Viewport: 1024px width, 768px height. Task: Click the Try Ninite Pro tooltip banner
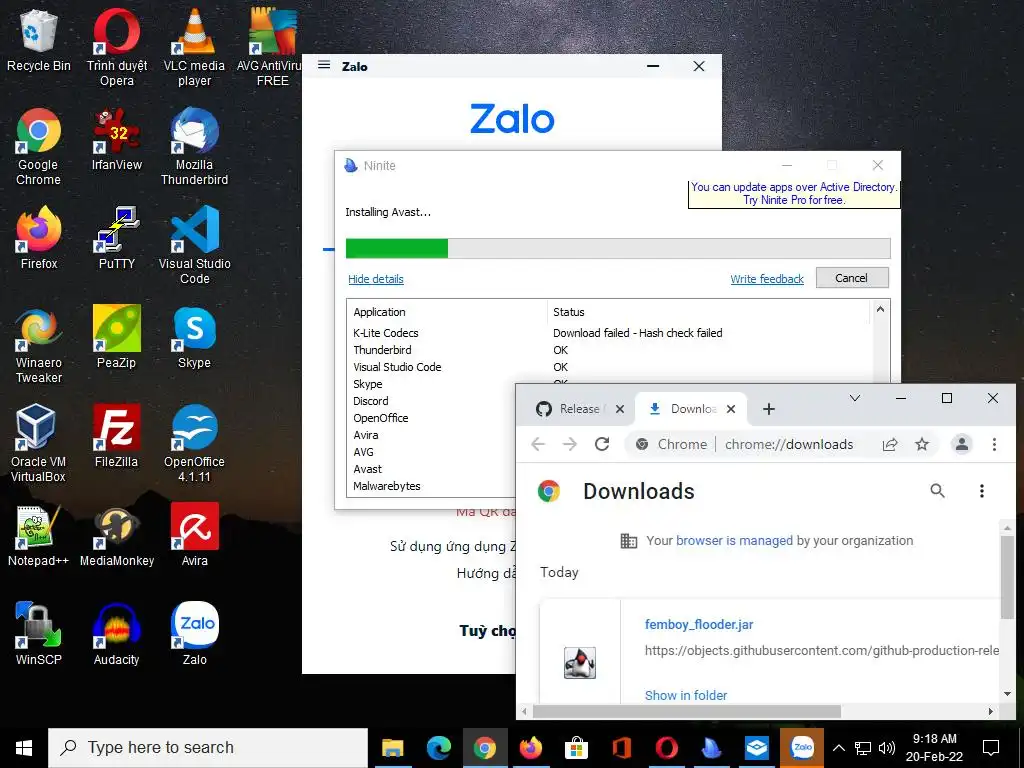click(x=794, y=193)
